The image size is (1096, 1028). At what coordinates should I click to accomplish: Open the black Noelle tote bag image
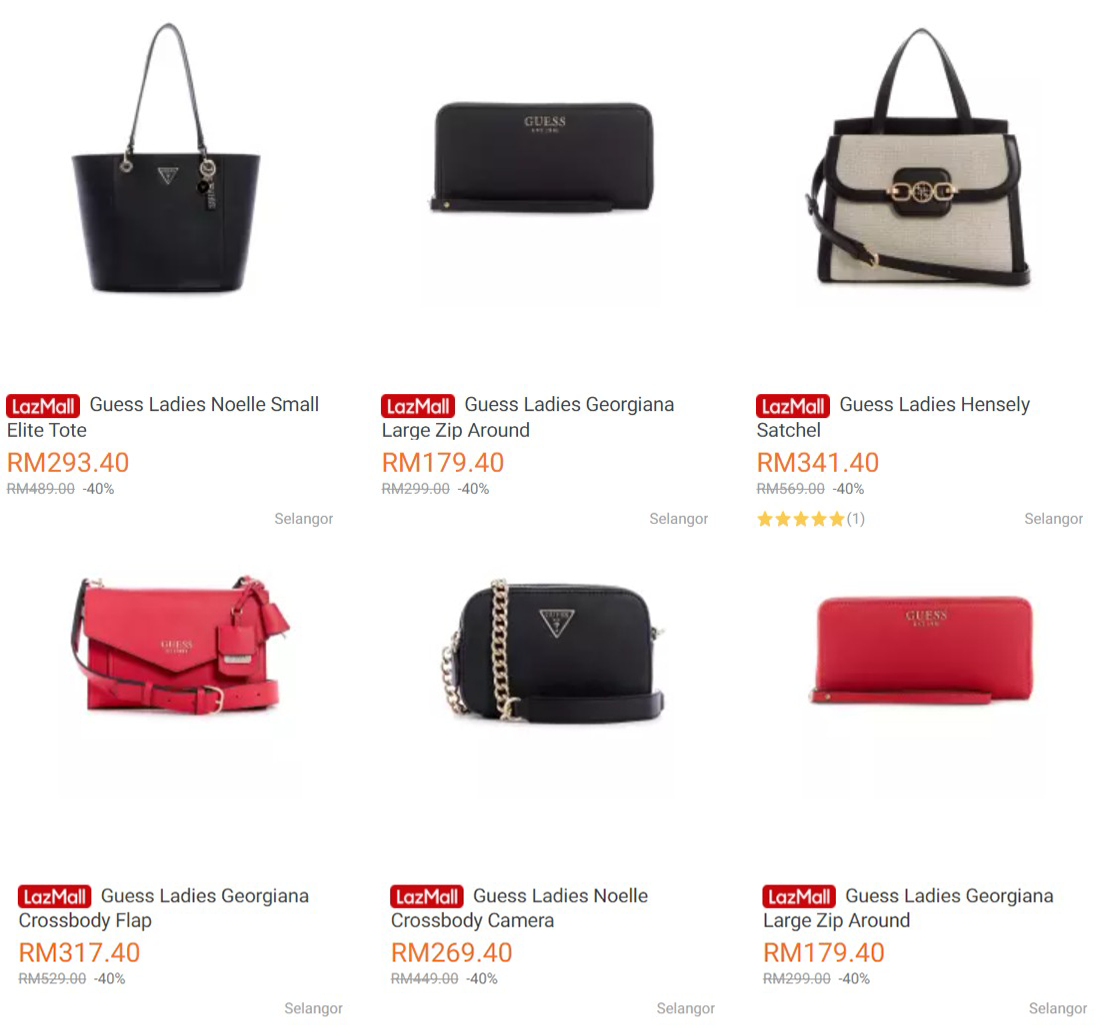[x=166, y=159]
